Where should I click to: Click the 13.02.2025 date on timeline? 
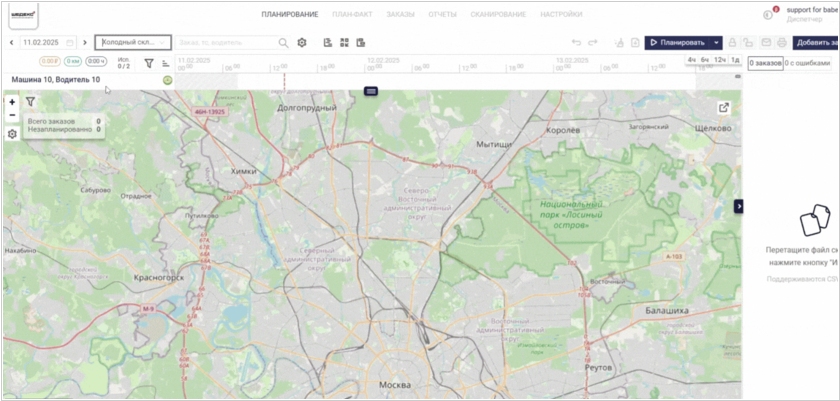(573, 60)
